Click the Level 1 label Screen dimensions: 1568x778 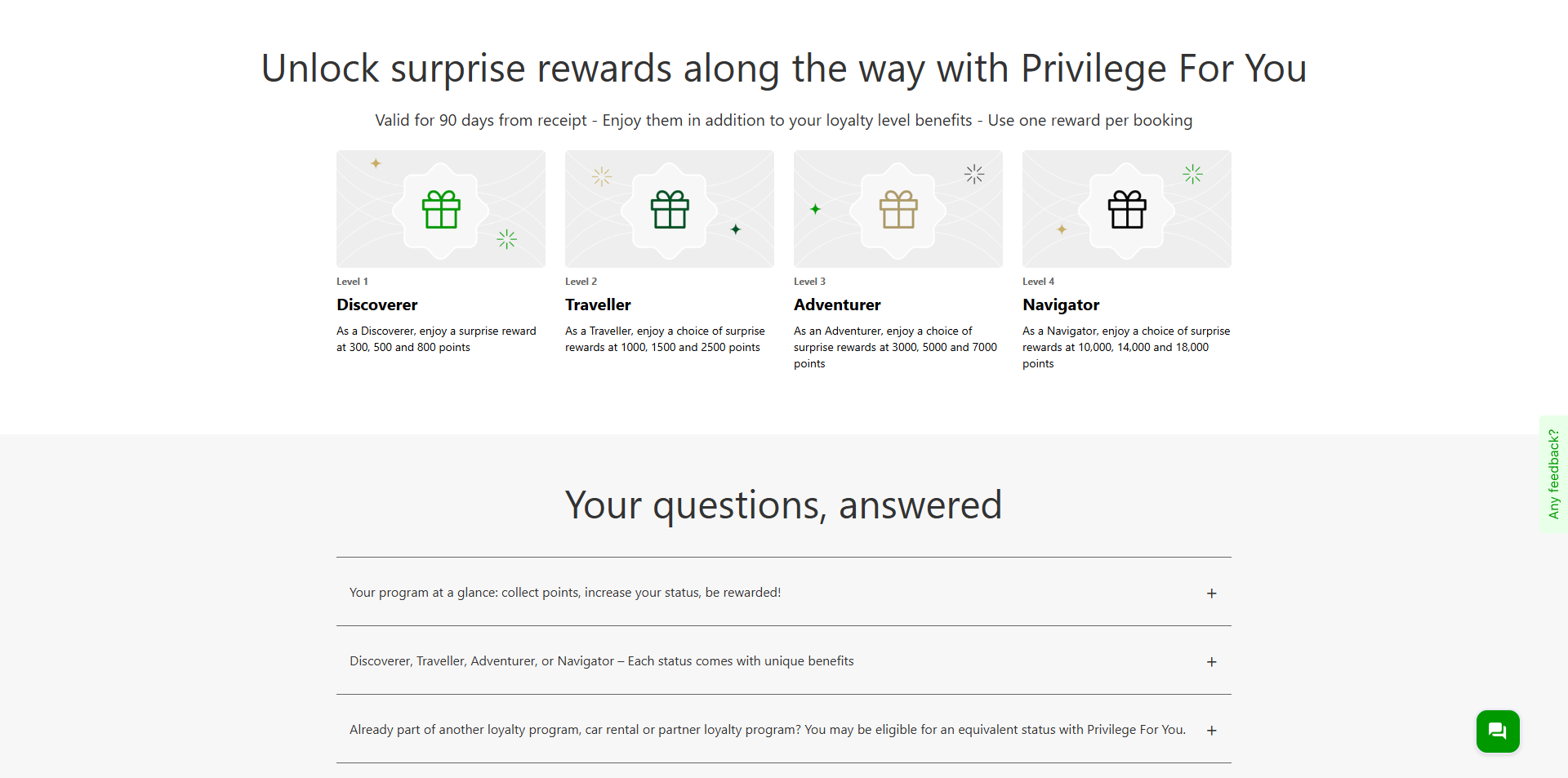click(352, 282)
